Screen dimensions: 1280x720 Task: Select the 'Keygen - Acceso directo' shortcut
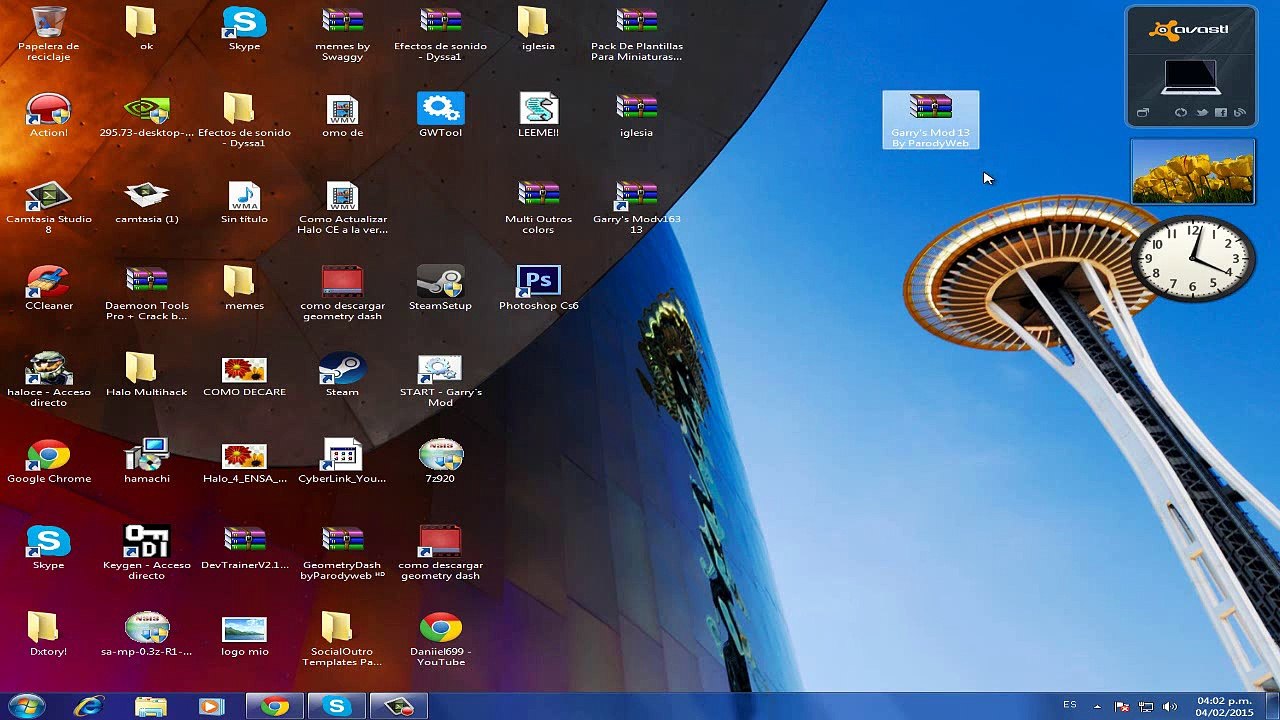146,553
